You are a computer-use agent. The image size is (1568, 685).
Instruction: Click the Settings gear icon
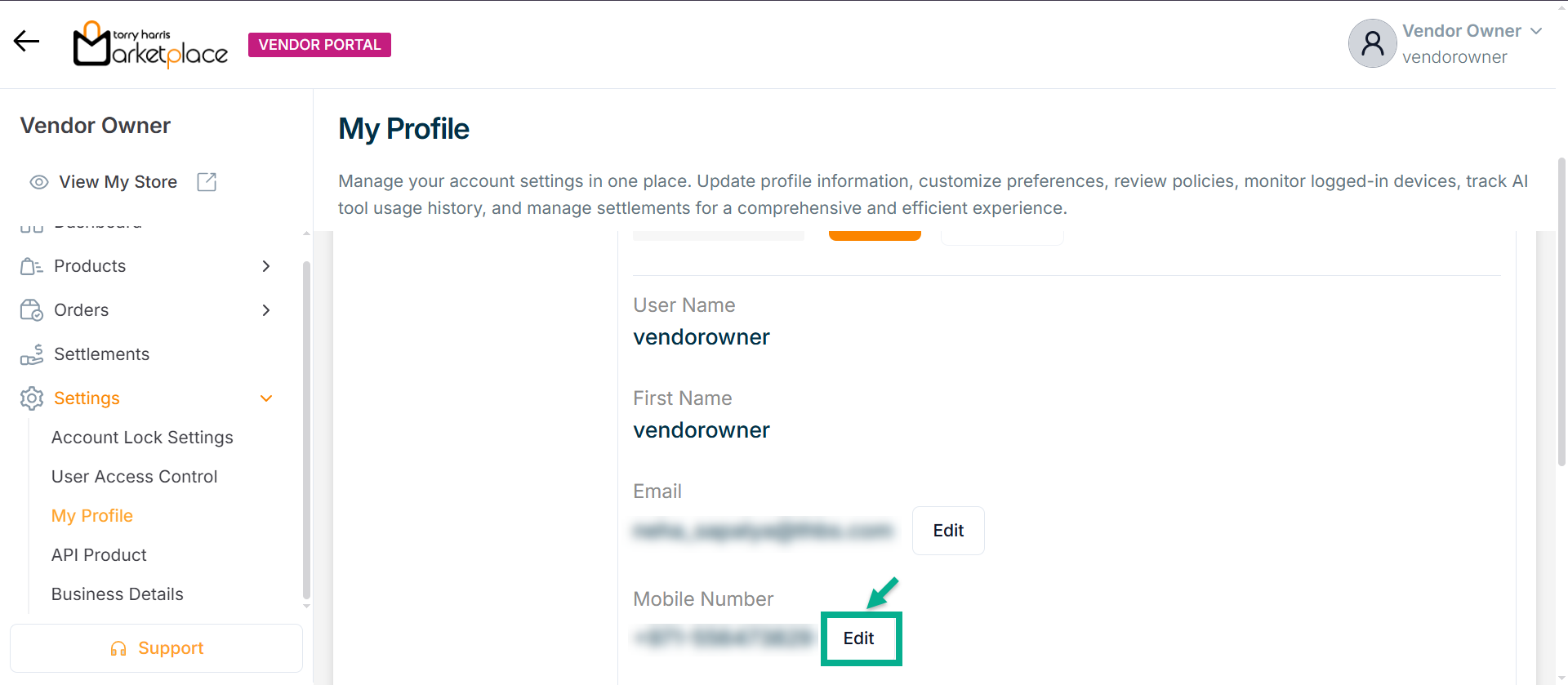(31, 398)
